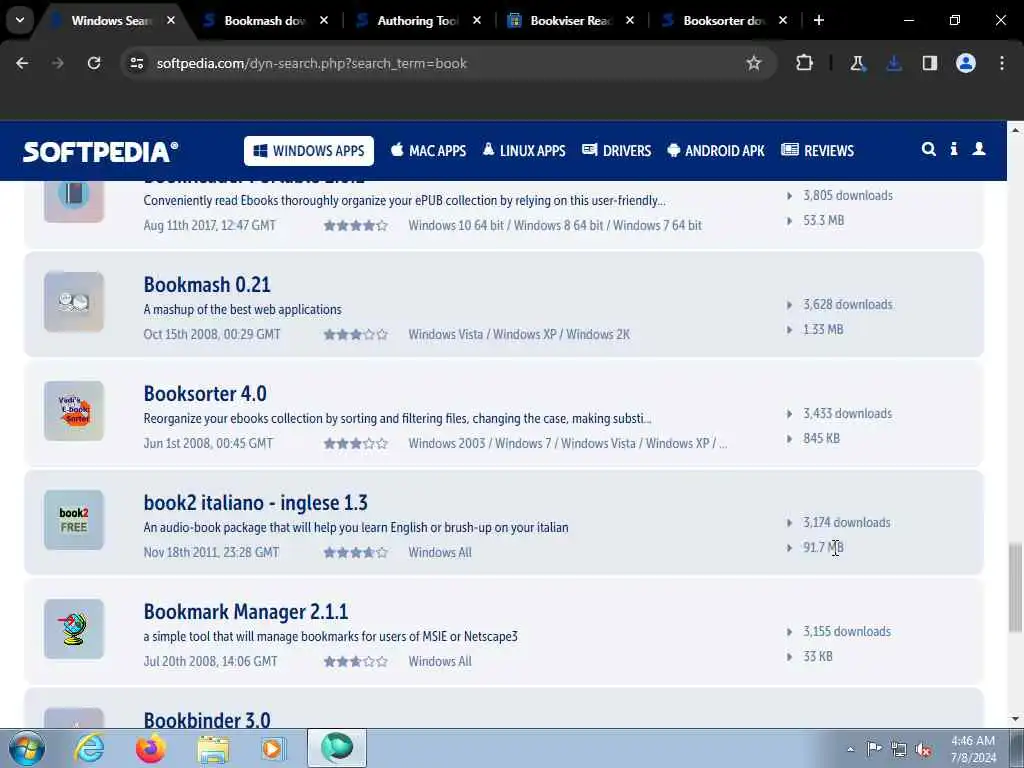The image size is (1024, 768).
Task: Open the Softpedia user account icon
Action: [x=979, y=150]
